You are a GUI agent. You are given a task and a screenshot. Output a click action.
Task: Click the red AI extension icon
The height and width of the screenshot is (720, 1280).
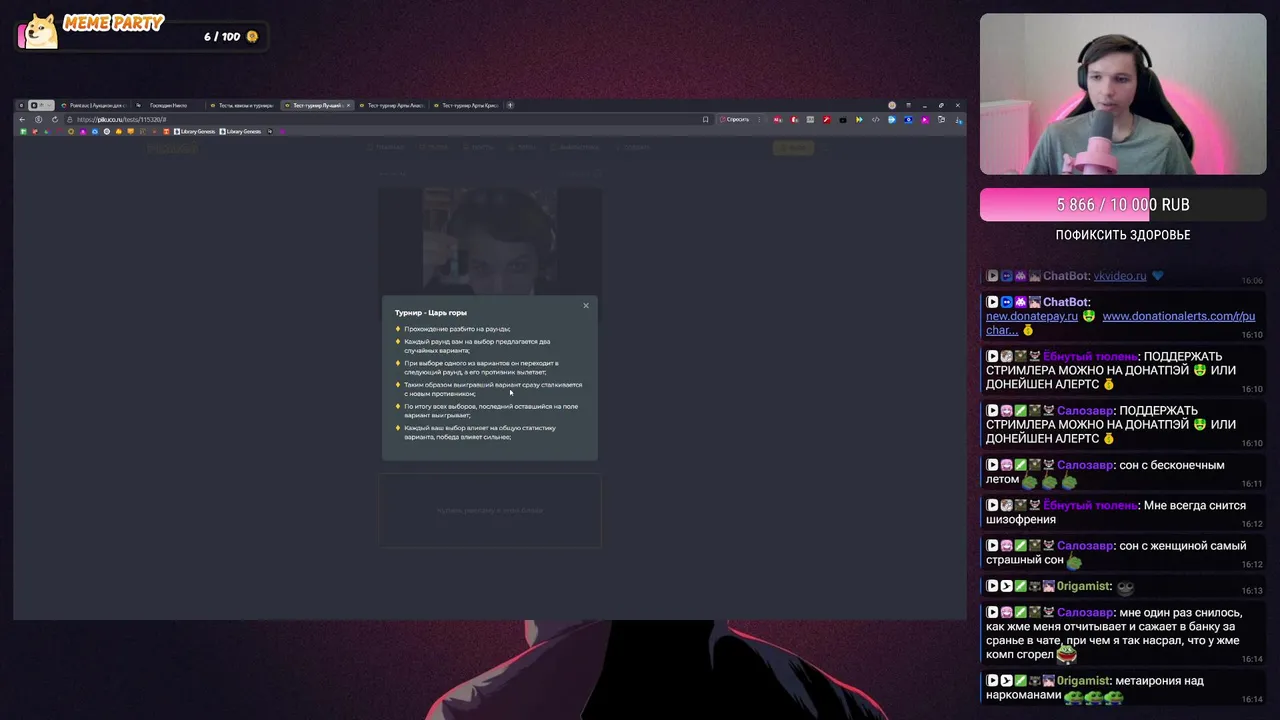click(x=777, y=120)
